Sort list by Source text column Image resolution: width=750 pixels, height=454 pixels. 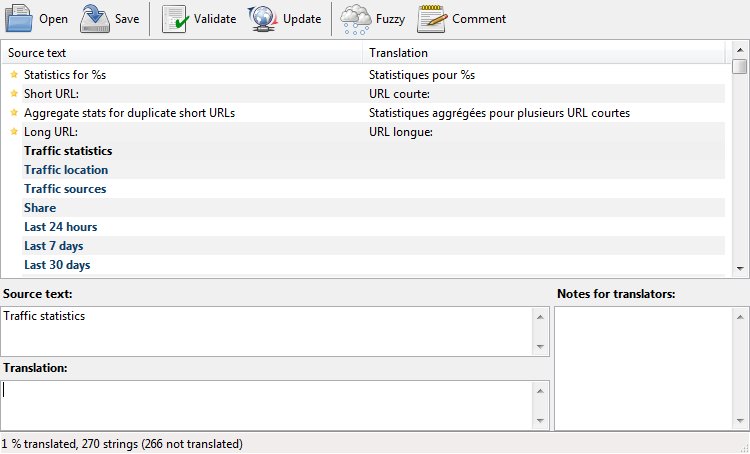click(x=182, y=52)
